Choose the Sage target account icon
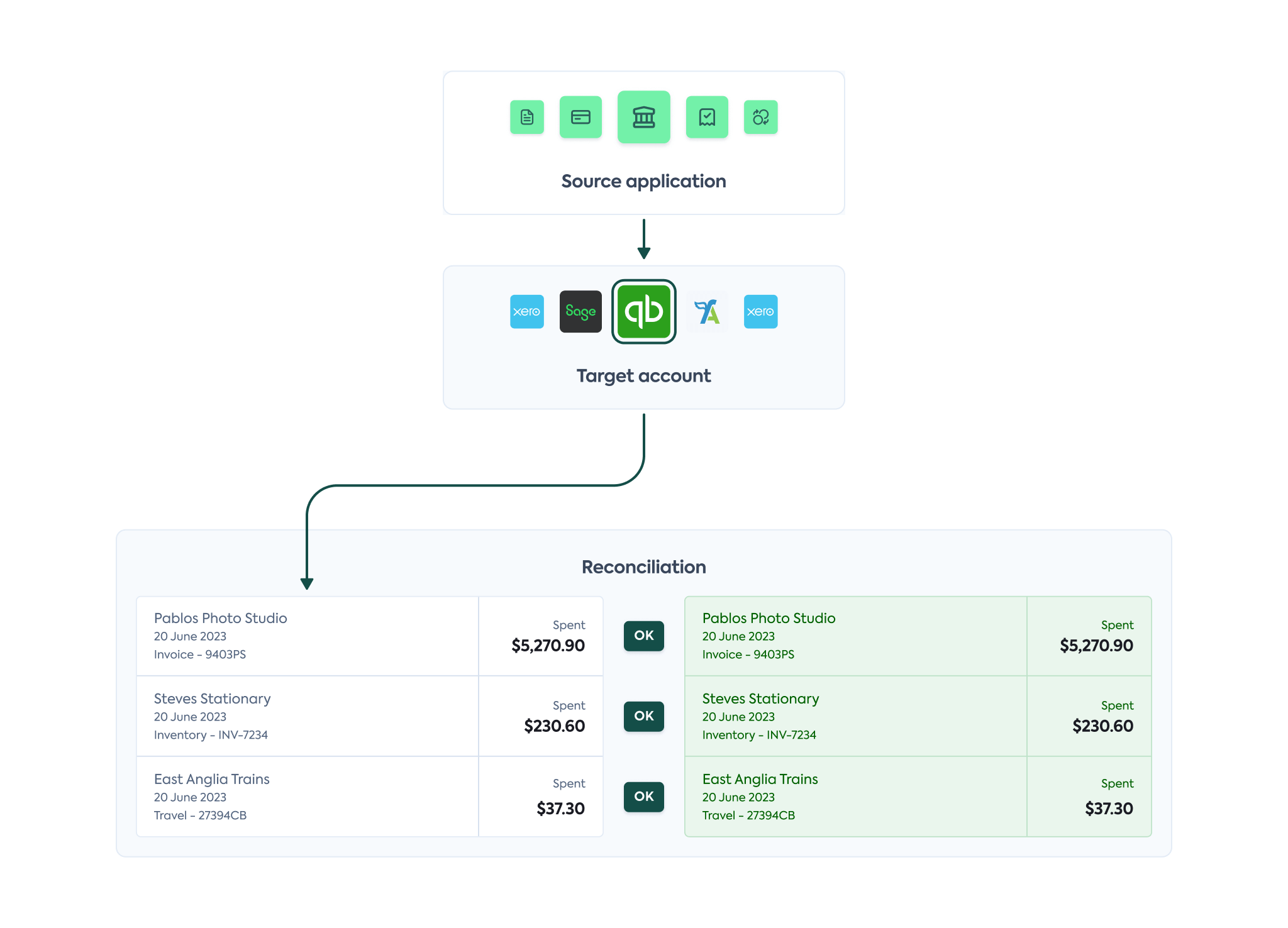Viewport: 1288px width, 928px height. (x=580, y=312)
